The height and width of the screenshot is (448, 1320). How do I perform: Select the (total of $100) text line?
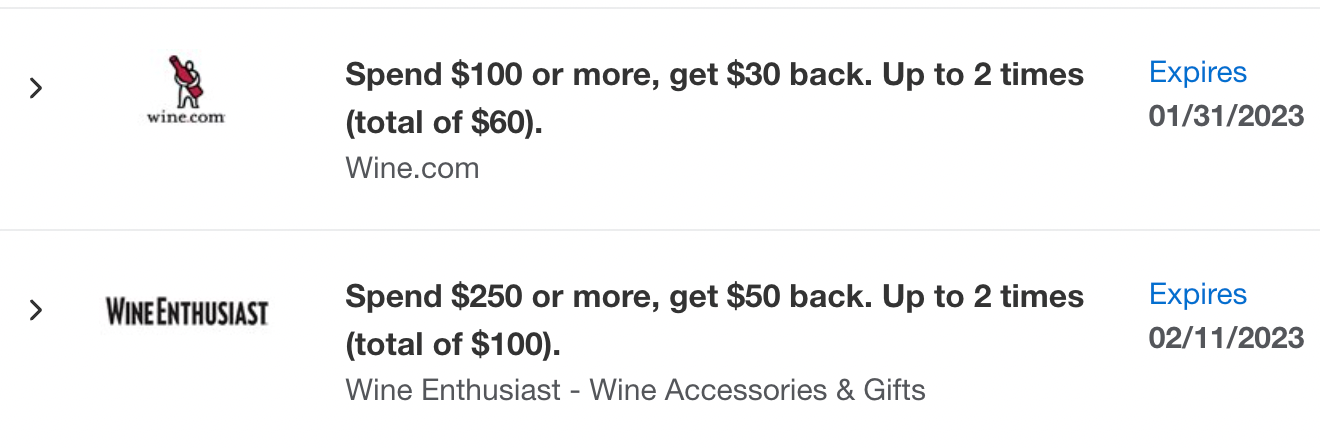453,346
